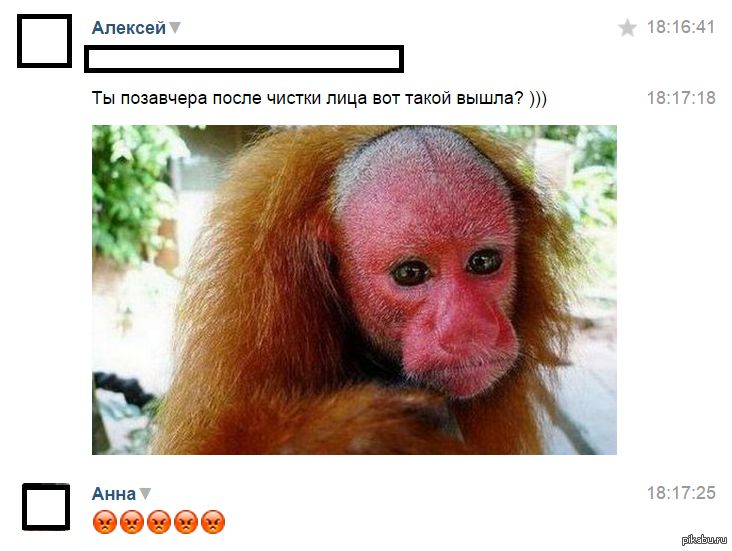This screenshot has height=551, width=732.
Task: Click the second angry emoji
Action: pyautogui.click(x=132, y=522)
